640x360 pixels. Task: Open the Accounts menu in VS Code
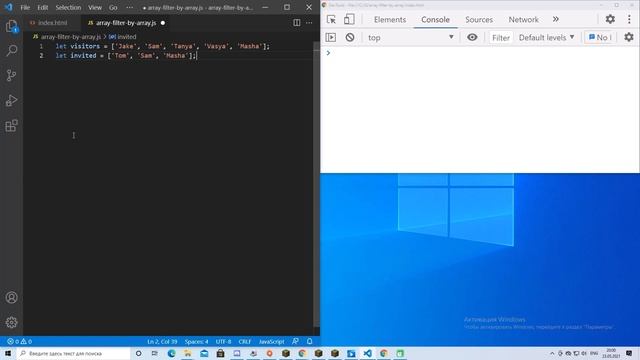pos(11,298)
